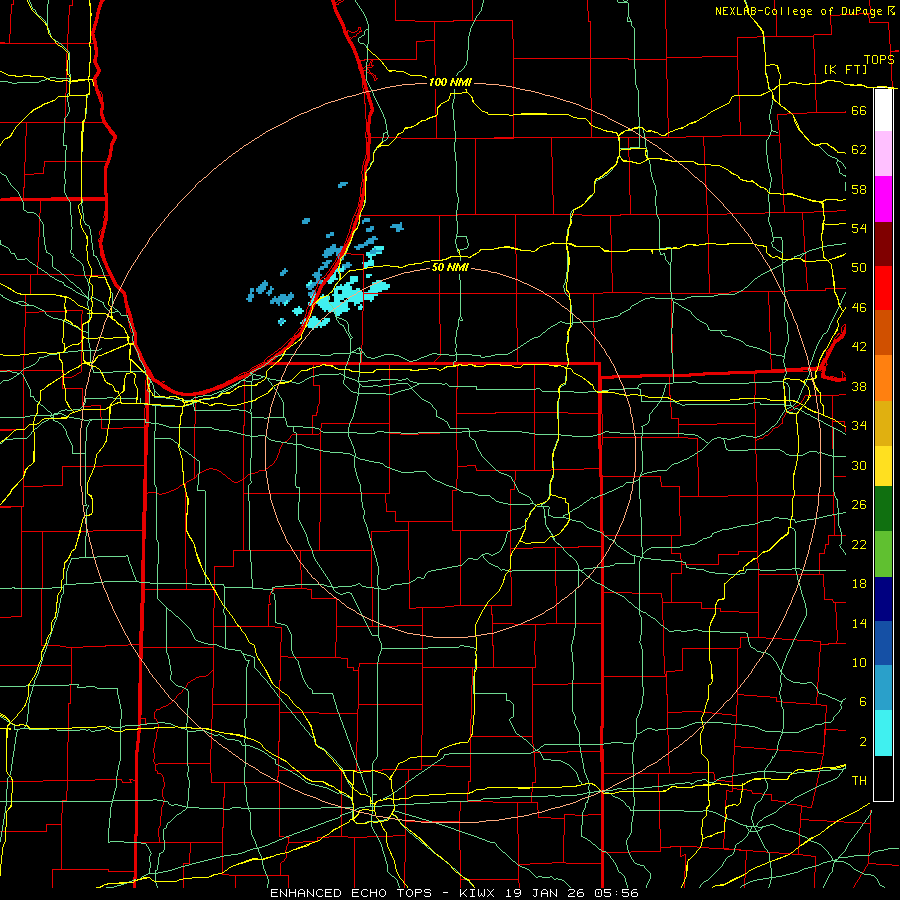Choose the light orange legend swatch

(883, 378)
